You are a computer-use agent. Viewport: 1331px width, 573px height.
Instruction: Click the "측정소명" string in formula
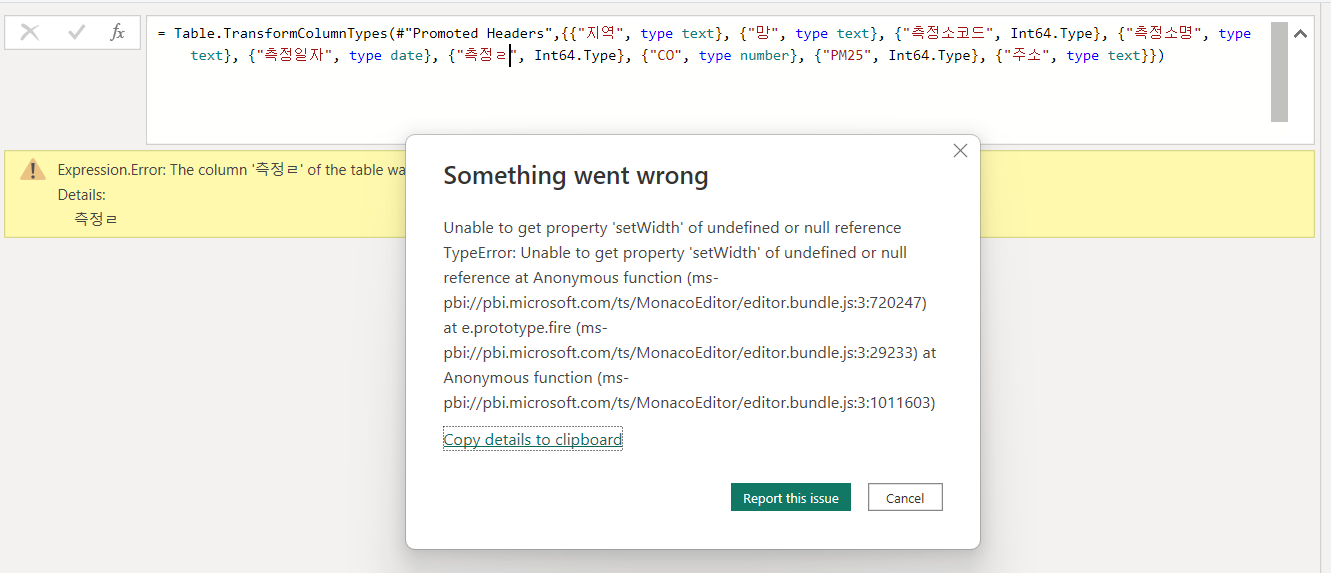pyautogui.click(x=1164, y=33)
